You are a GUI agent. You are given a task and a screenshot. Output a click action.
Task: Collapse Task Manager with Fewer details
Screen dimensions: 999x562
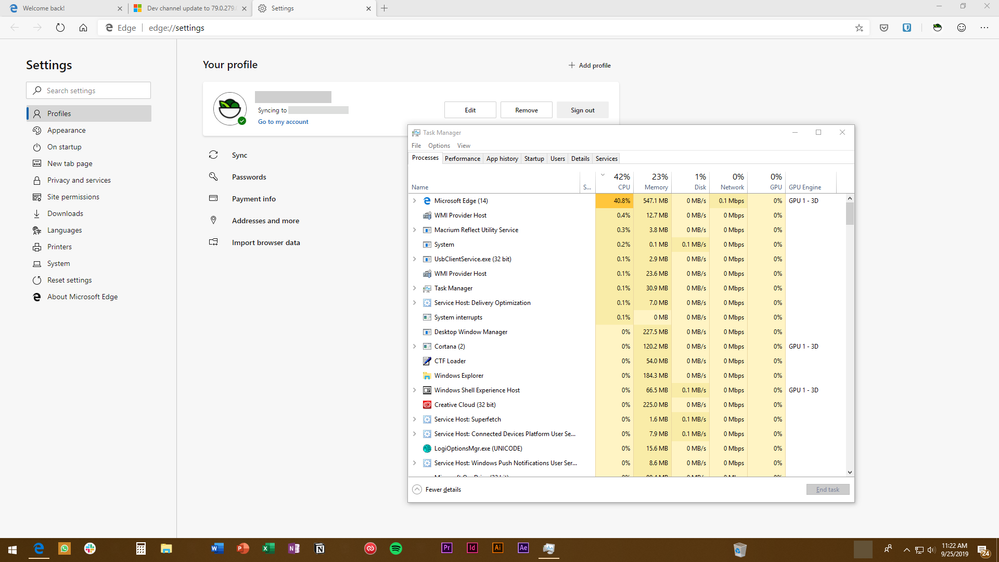(436, 489)
